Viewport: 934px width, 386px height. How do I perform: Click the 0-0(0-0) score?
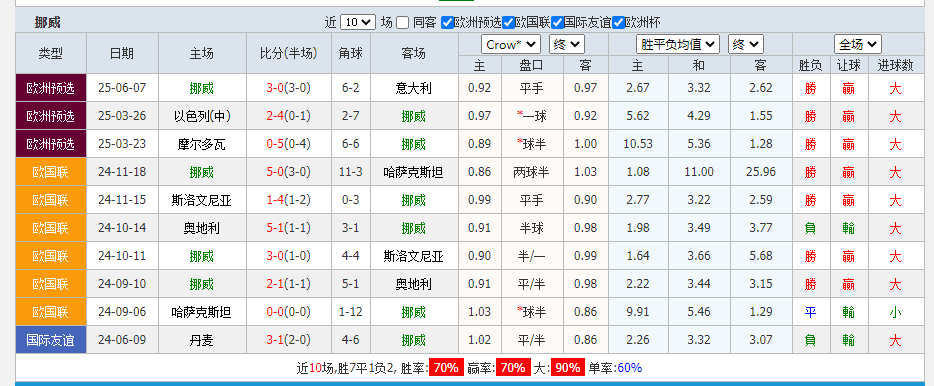pos(289,313)
